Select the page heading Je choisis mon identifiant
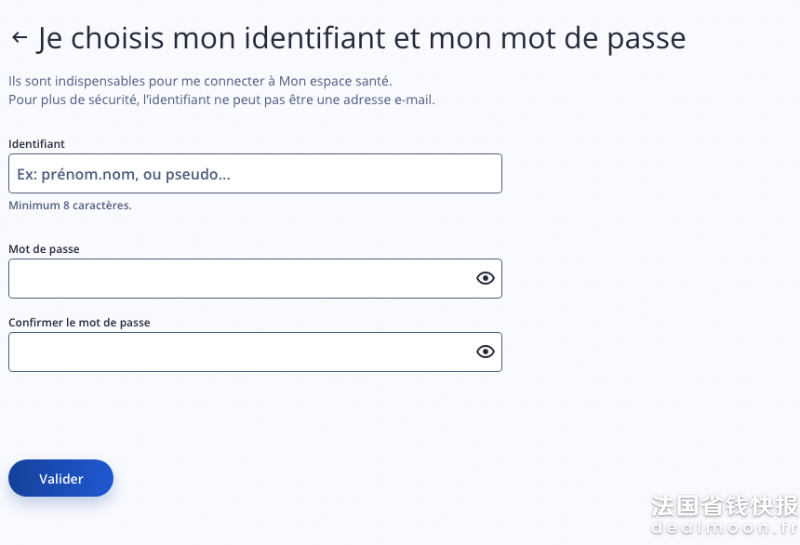The width and height of the screenshot is (800, 545). click(362, 38)
